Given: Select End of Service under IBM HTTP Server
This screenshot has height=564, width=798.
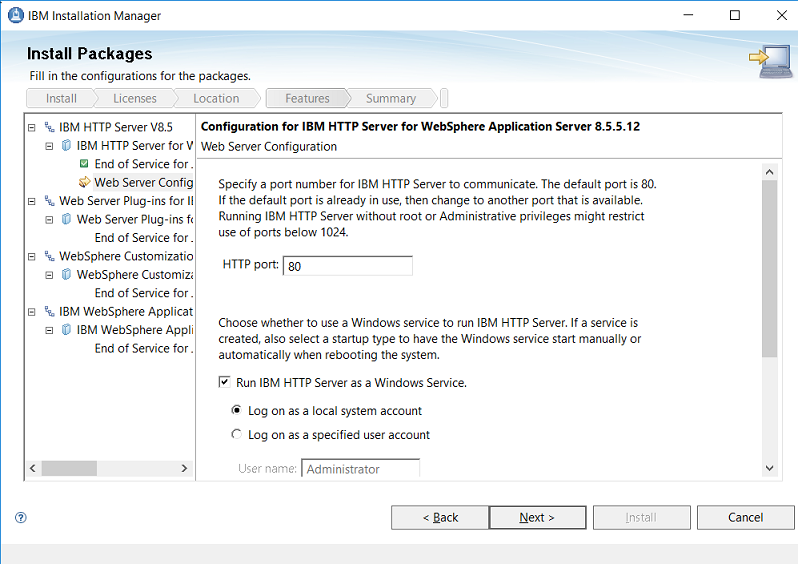Looking at the screenshot, I should tap(144, 164).
